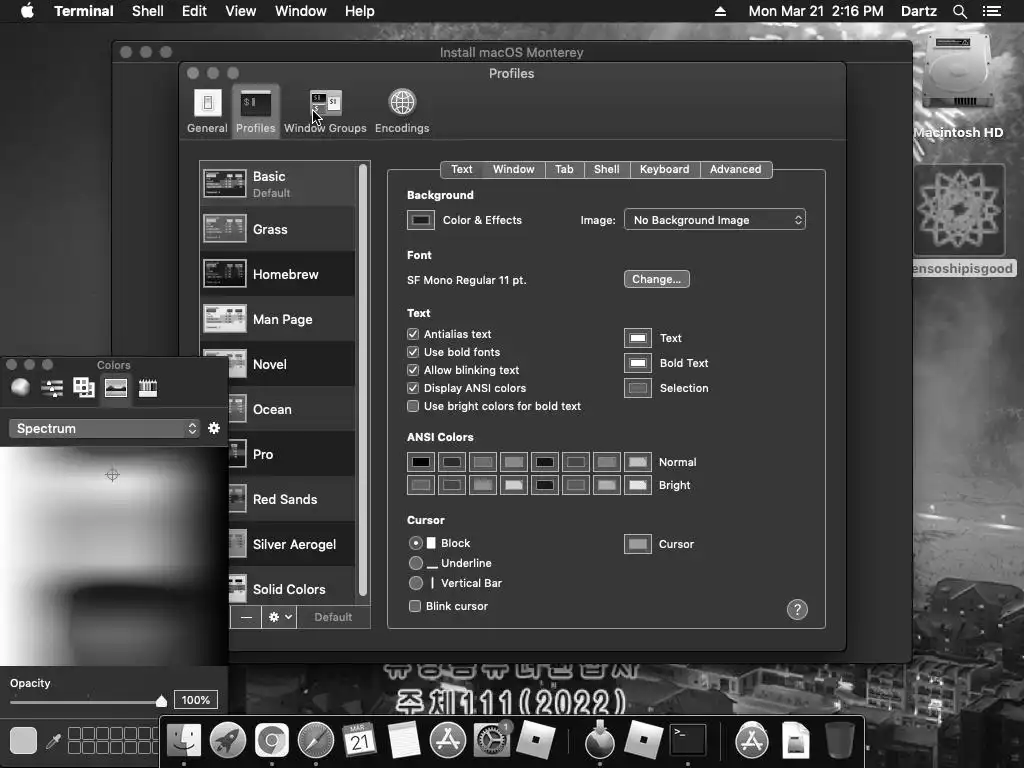1024x768 pixels.
Task: Click the Opacity slider in Colors panel
Action: [x=88, y=702]
